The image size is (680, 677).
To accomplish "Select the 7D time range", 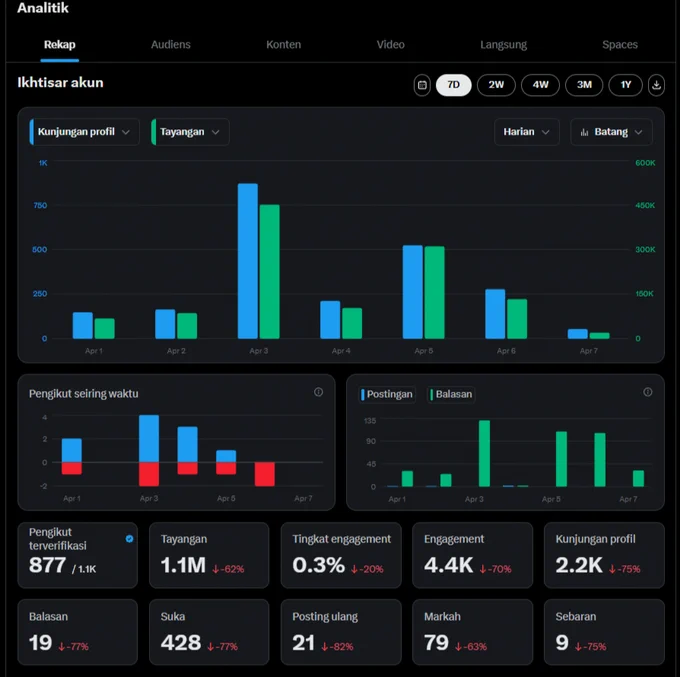I will [x=453, y=85].
